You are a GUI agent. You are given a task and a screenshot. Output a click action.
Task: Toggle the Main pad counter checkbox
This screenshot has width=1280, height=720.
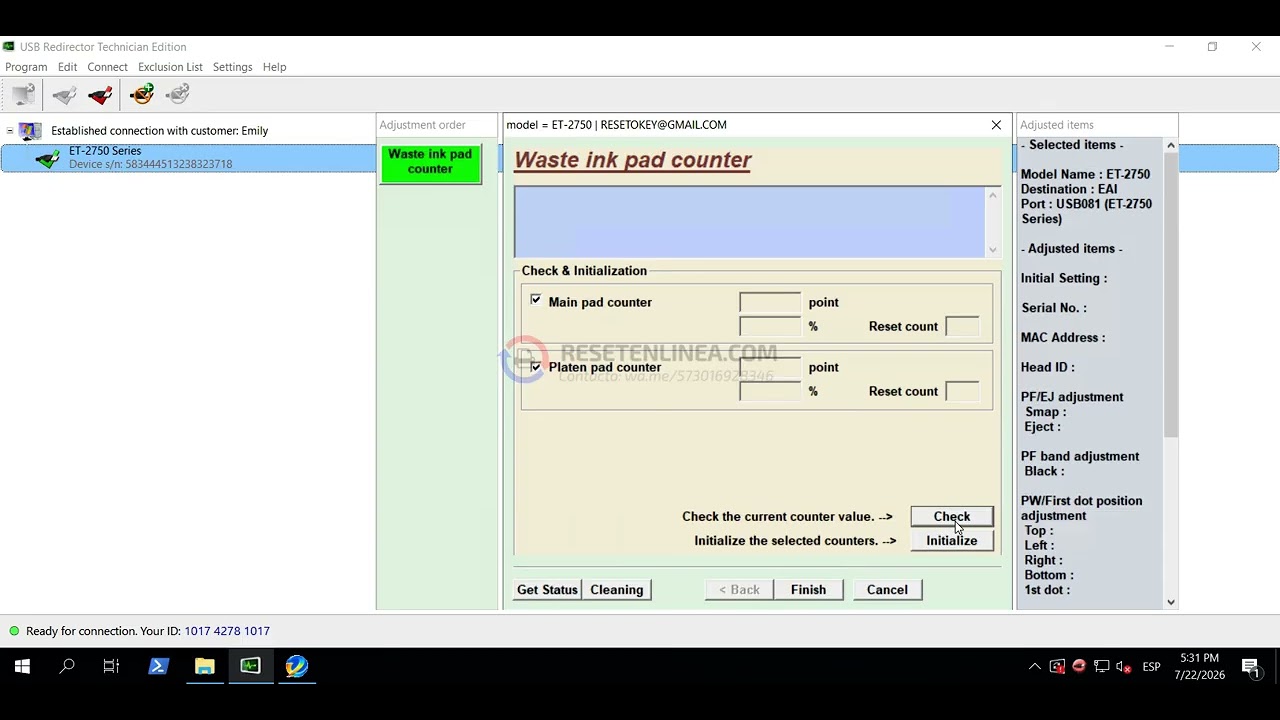(x=536, y=300)
